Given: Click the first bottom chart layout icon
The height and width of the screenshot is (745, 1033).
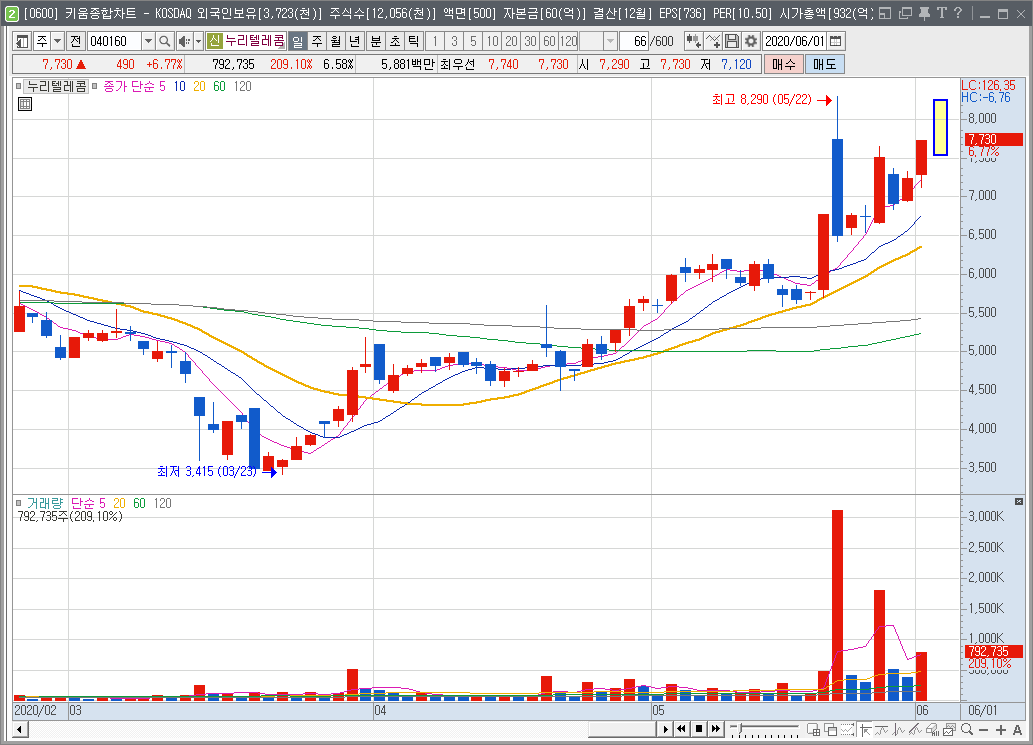Looking at the screenshot, I should coord(814,729).
